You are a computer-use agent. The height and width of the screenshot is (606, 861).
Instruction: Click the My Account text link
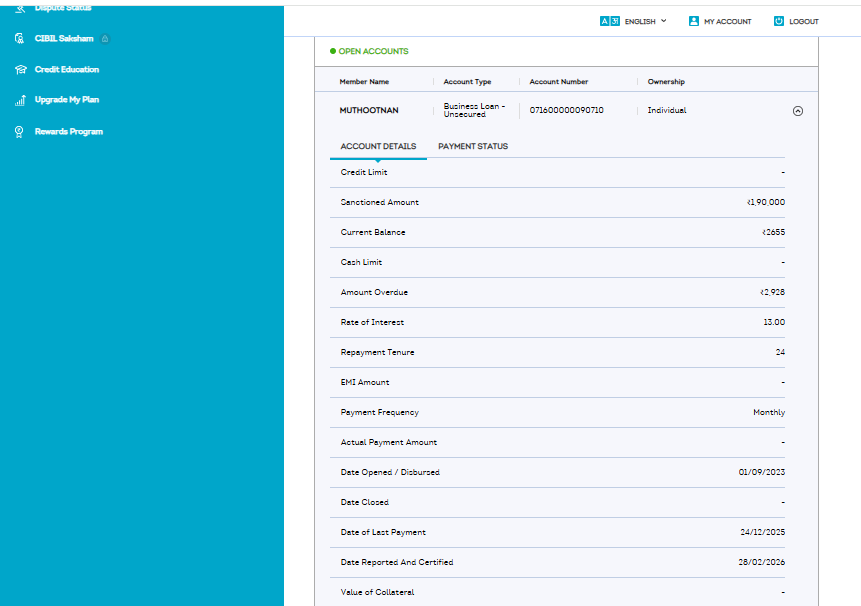pyautogui.click(x=727, y=21)
